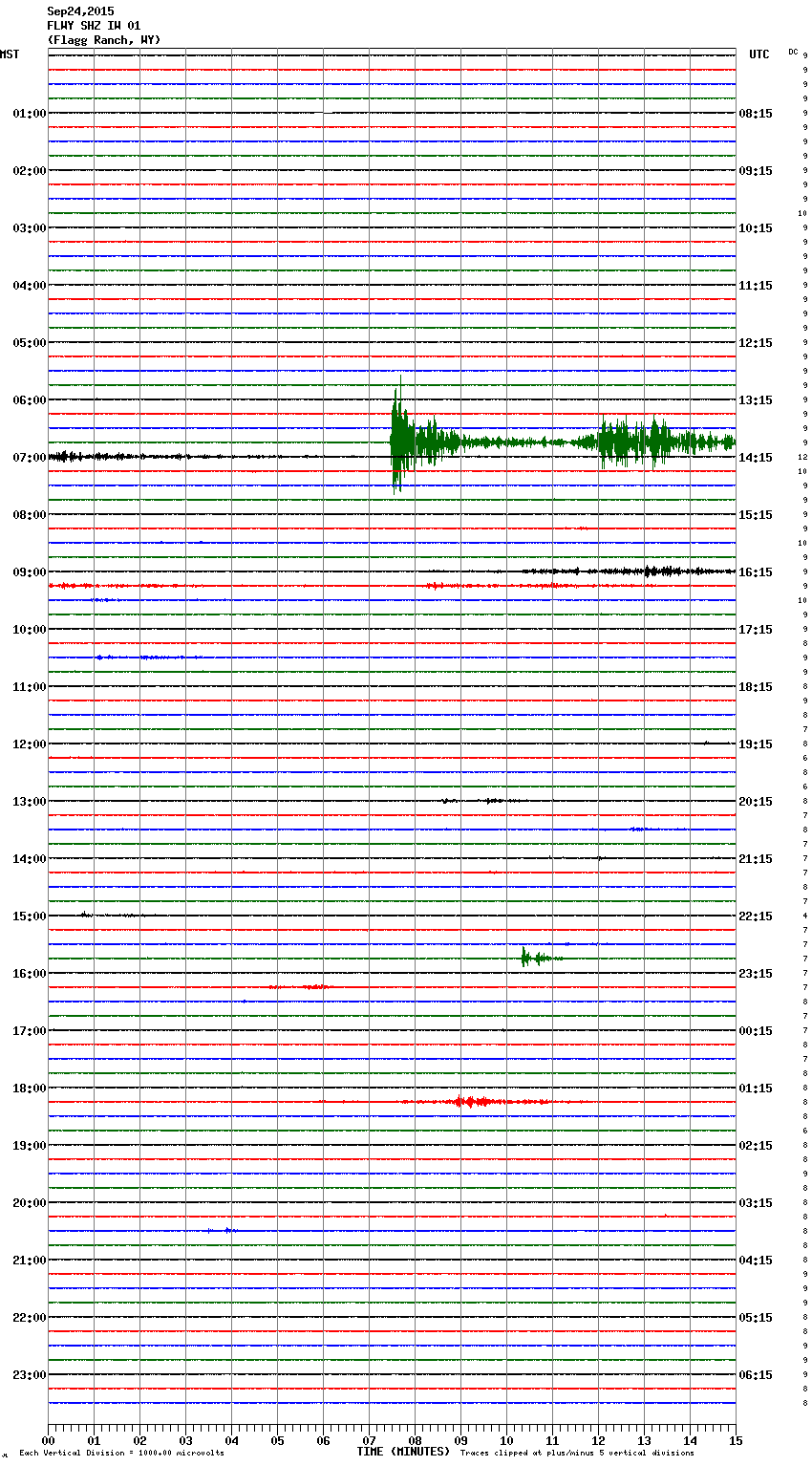This screenshot has height=1466, width=812.
Task: Click the blue signal burst on the 20:30 trace
Action: coord(223,1231)
